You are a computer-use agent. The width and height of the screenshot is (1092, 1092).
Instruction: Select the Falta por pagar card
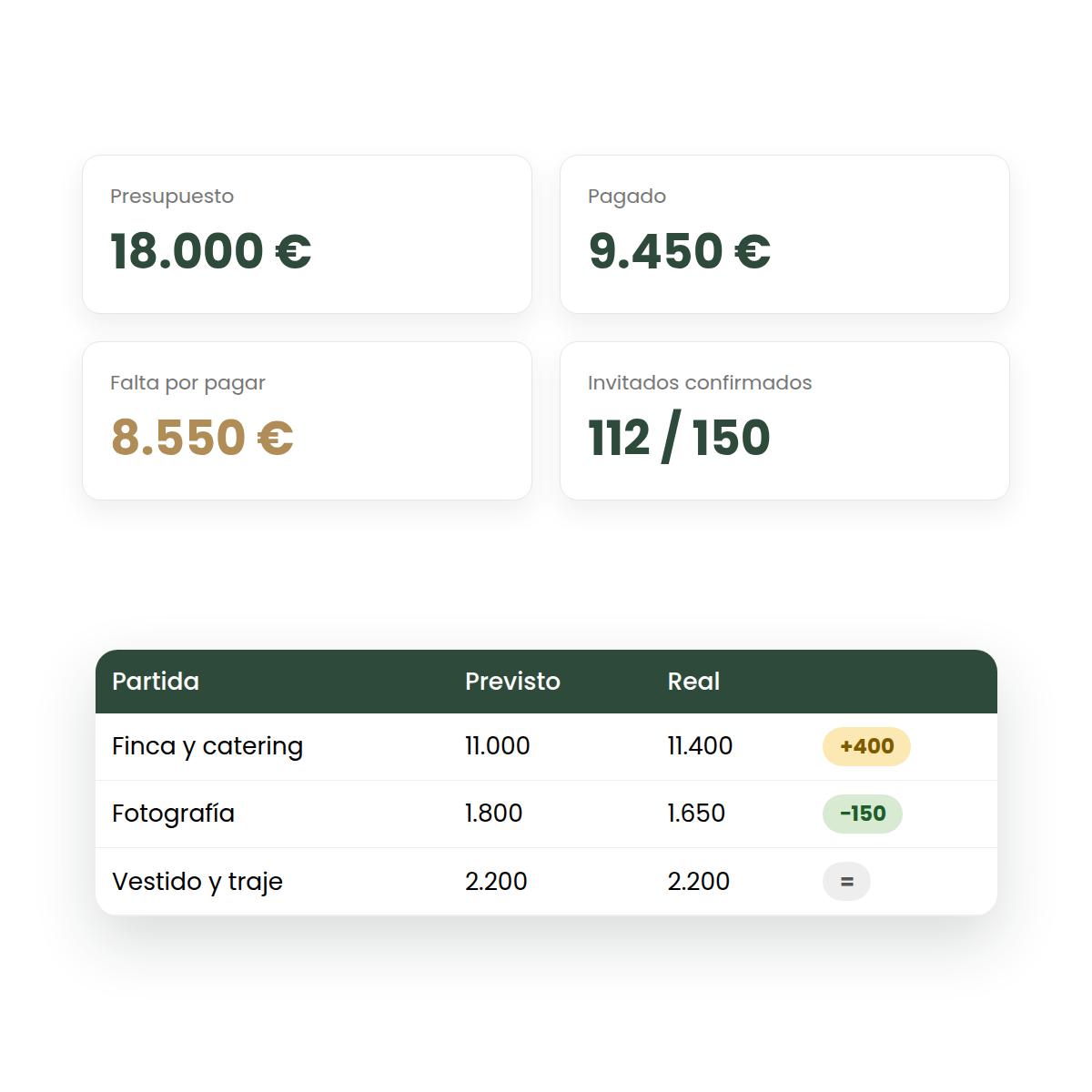[x=307, y=420]
